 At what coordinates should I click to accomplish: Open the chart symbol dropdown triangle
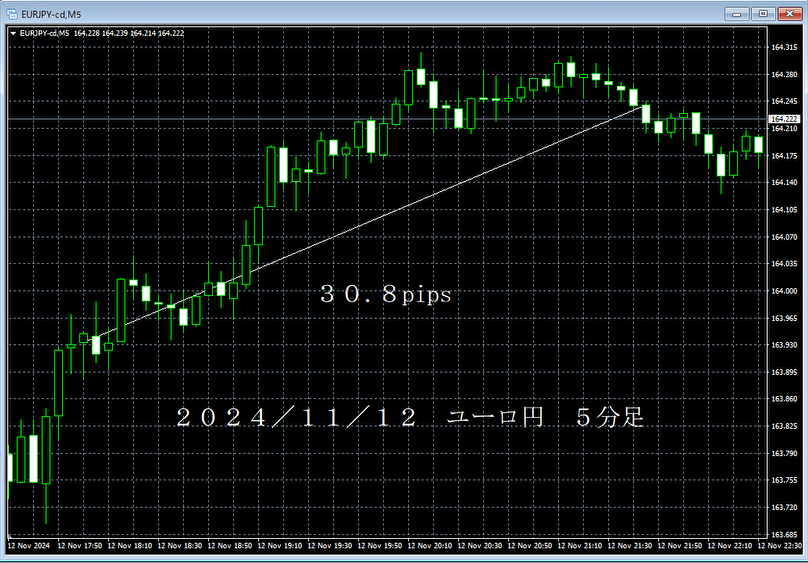click(x=13, y=33)
